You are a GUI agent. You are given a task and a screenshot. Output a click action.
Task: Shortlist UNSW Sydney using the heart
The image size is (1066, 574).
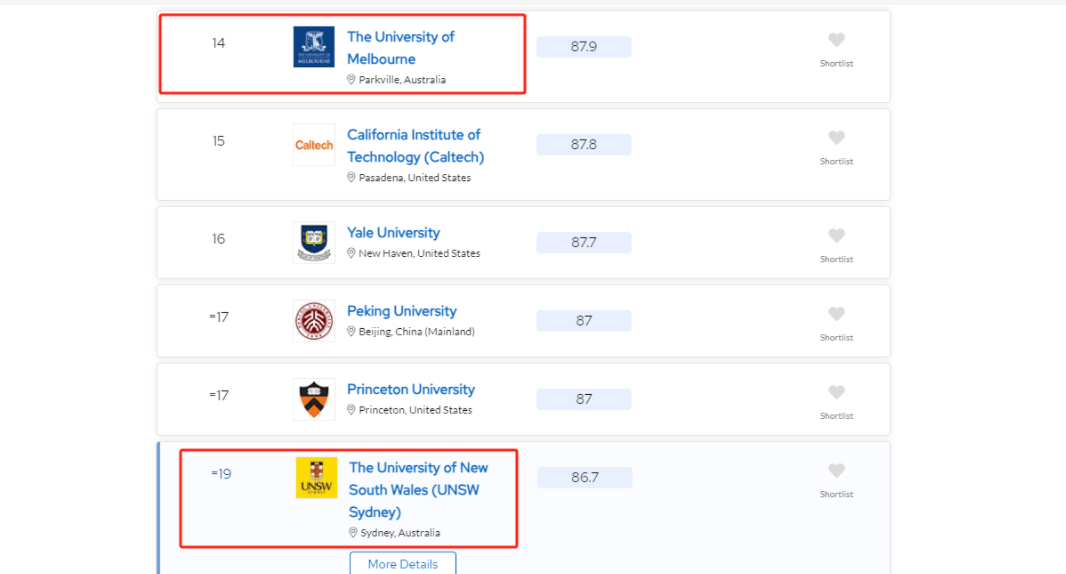point(836,471)
